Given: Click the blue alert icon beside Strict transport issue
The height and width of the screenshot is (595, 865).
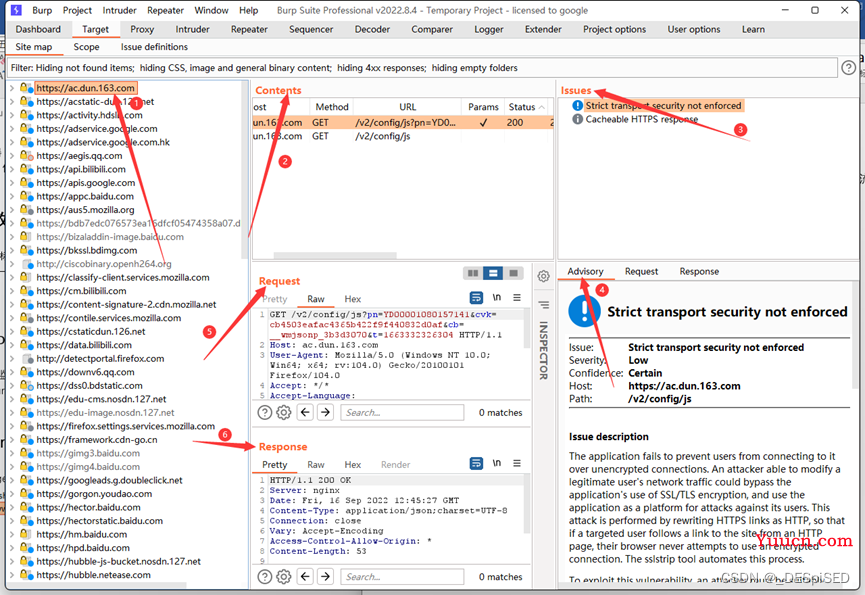Looking at the screenshot, I should click(x=577, y=105).
